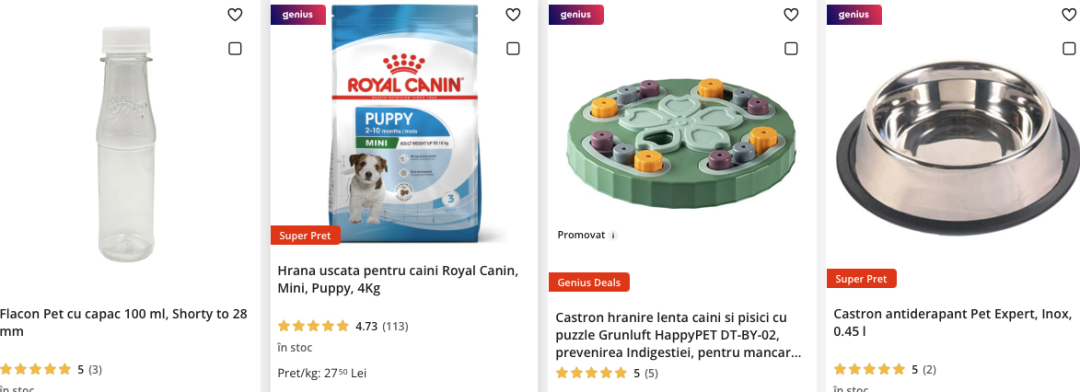
Task: Favorite the Pet Expert inox bowl heart
Action: point(1069,14)
